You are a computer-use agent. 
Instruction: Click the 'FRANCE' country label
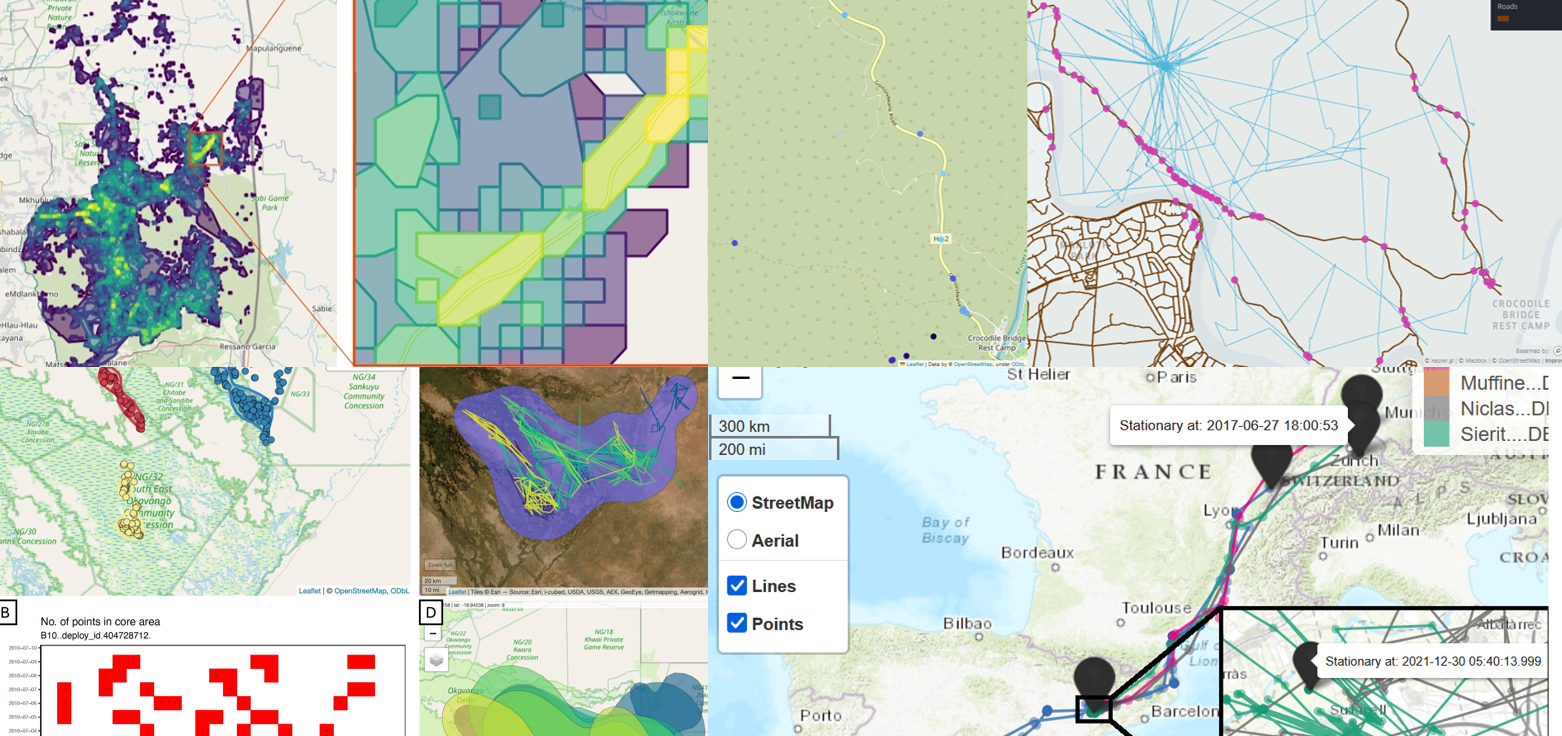(x=1151, y=470)
